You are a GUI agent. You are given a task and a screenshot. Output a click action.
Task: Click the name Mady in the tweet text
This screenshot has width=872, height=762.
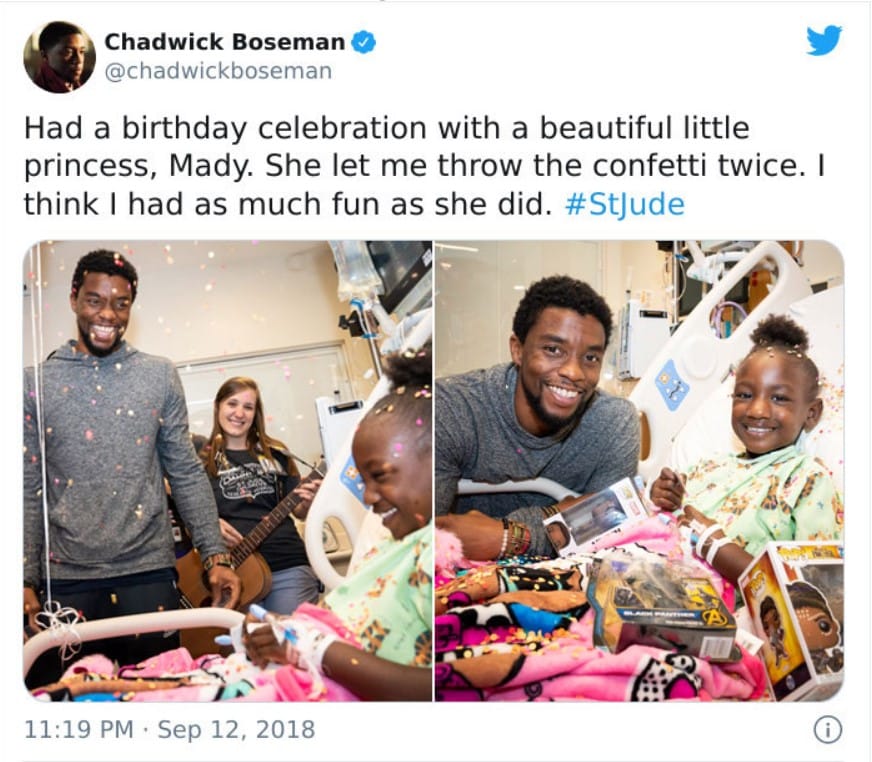pos(211,166)
